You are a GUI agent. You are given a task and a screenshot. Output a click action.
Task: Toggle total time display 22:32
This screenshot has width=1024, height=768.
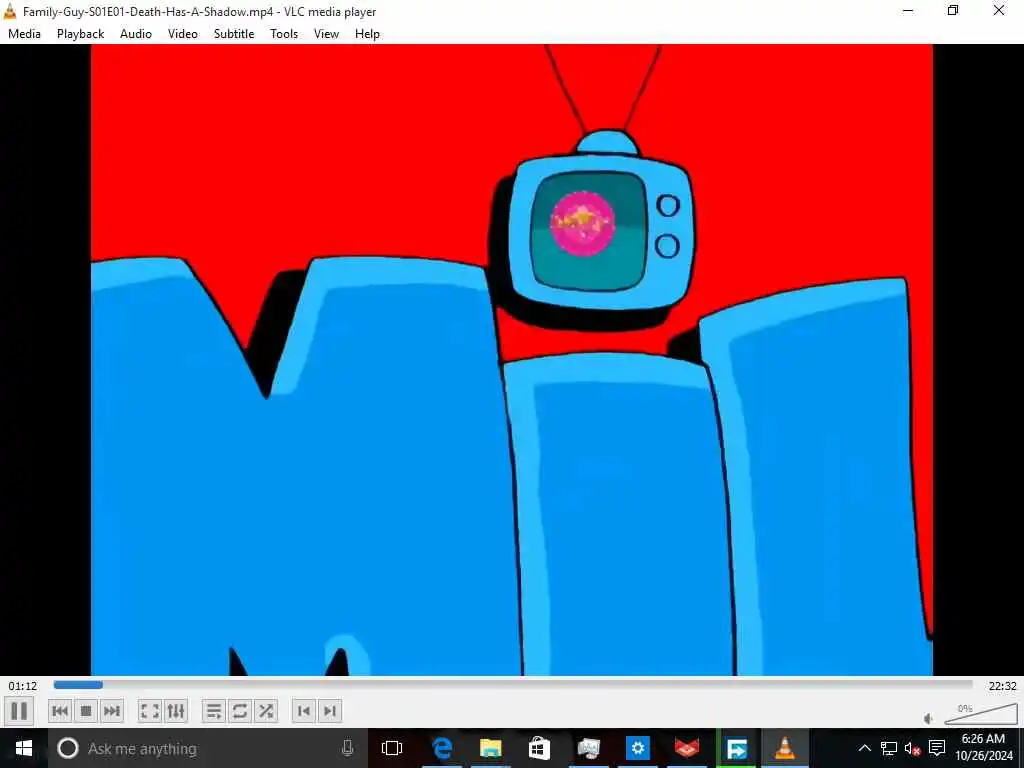[x=1002, y=686]
